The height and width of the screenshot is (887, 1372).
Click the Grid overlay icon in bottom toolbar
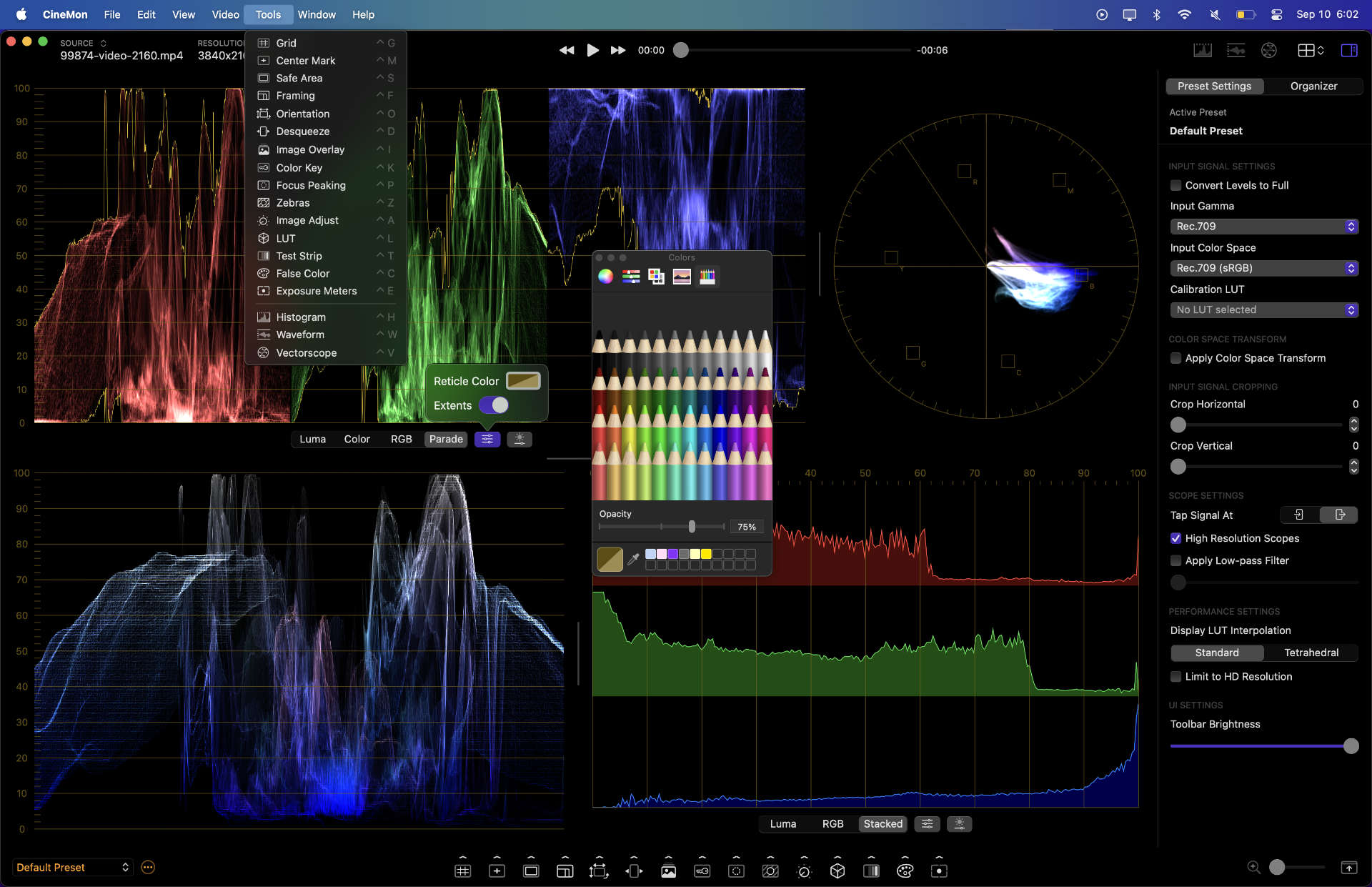(x=462, y=871)
